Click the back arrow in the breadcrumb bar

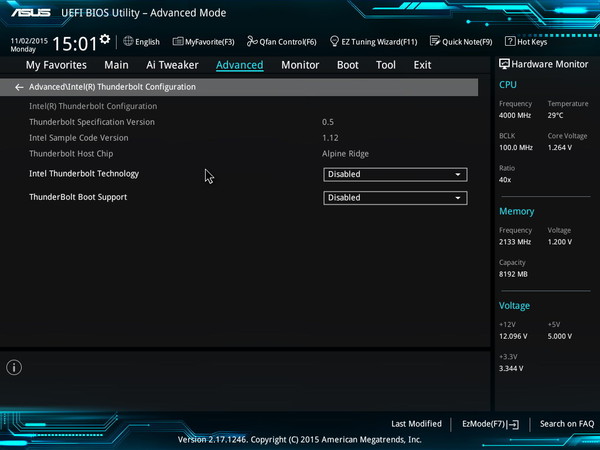[x=19, y=87]
